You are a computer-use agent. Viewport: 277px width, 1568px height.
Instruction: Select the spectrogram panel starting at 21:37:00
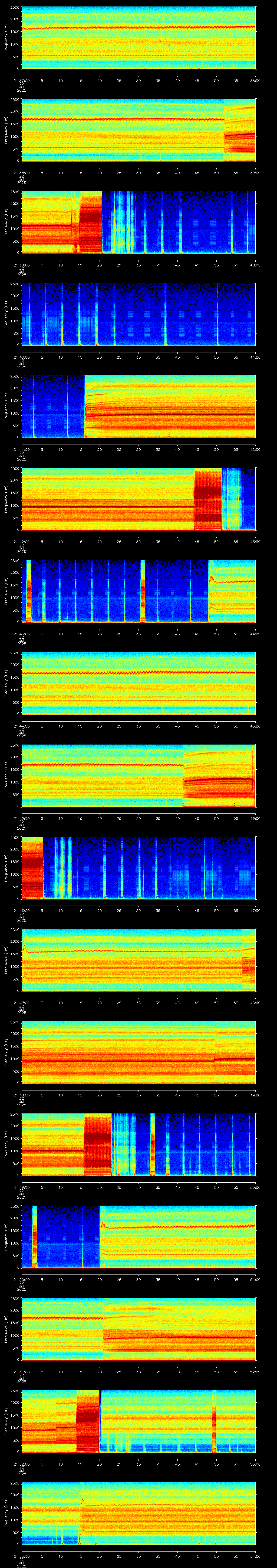(x=138, y=38)
